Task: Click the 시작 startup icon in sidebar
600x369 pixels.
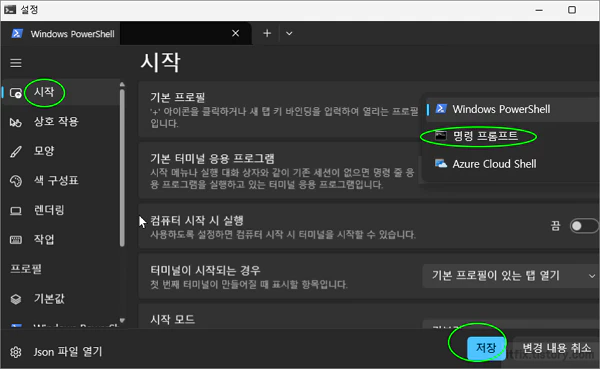Action: [x=16, y=93]
